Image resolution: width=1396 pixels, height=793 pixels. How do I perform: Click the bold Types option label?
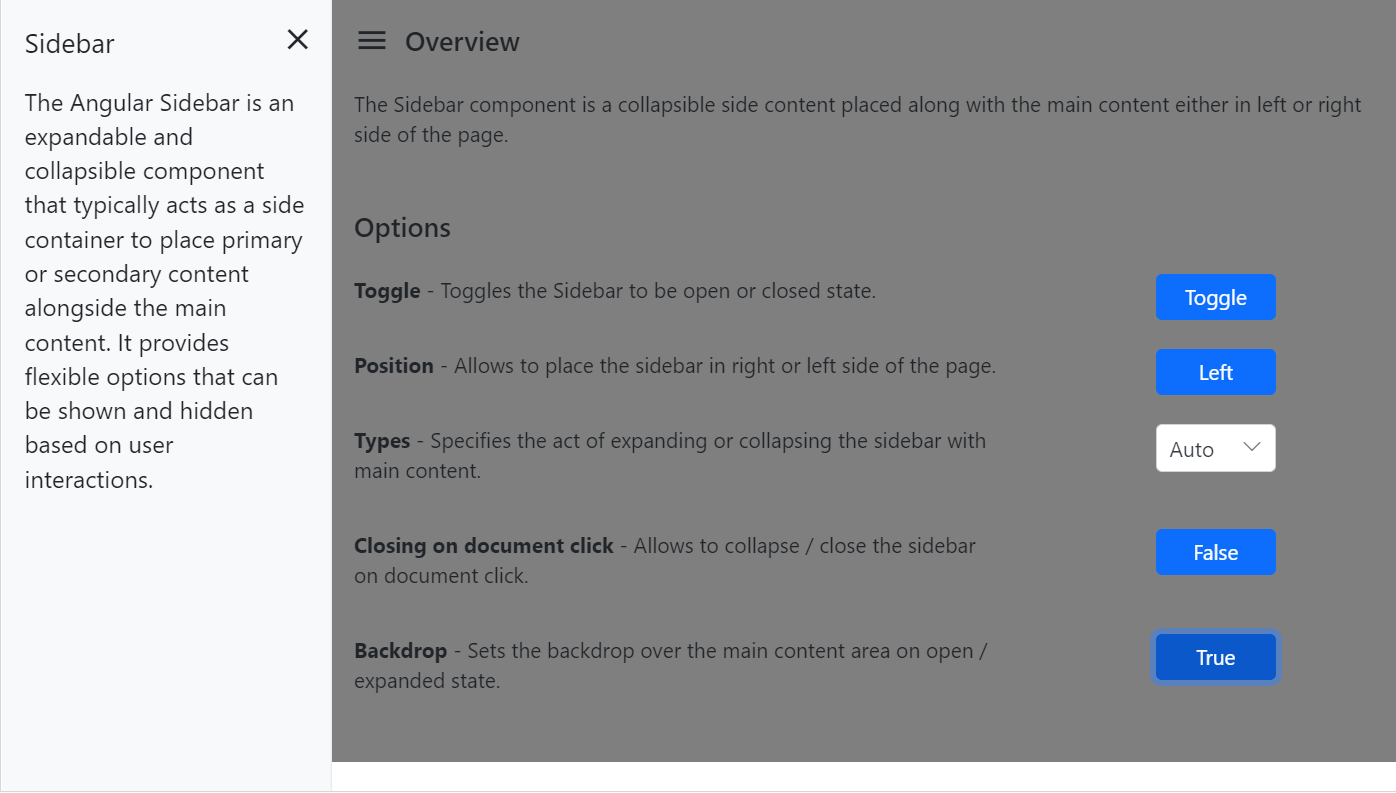pos(382,441)
